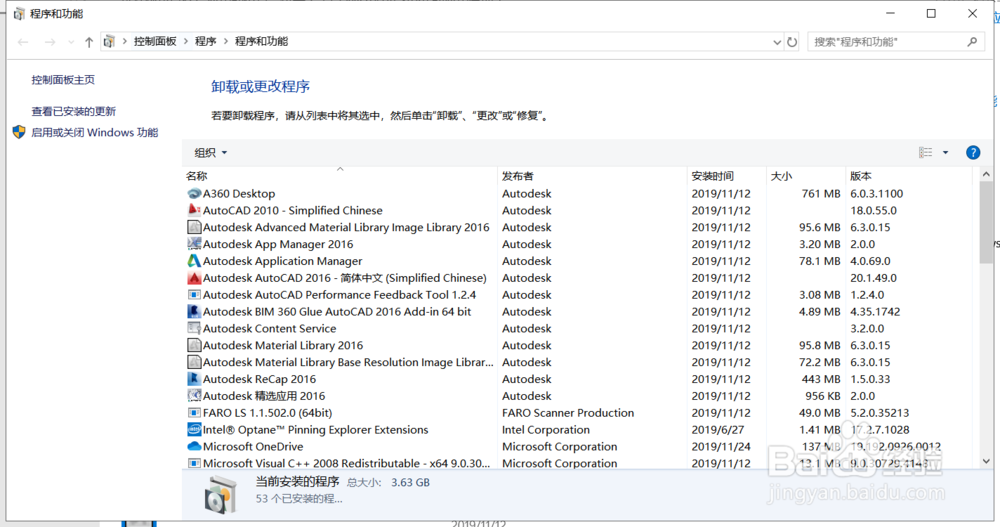Click the search magnifier icon

[972, 42]
